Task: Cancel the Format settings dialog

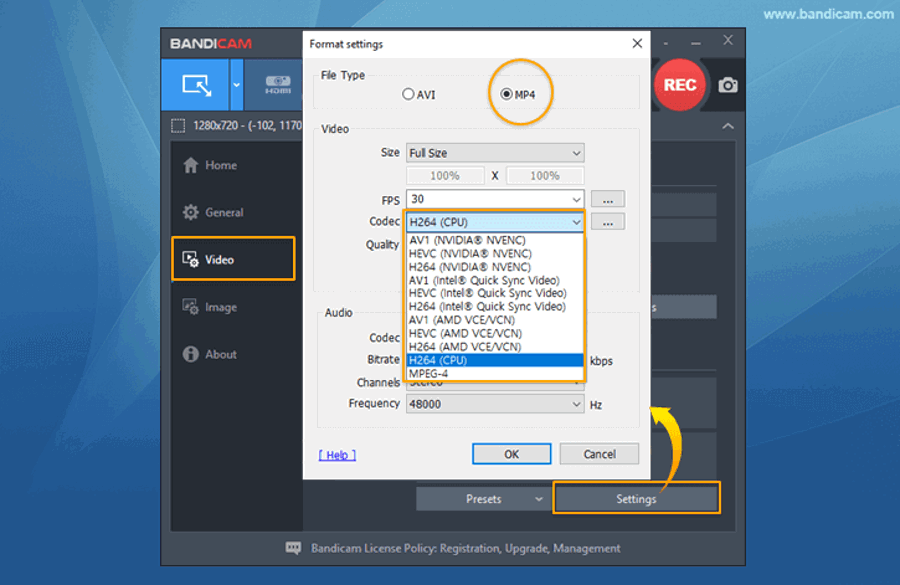Action: tap(599, 454)
